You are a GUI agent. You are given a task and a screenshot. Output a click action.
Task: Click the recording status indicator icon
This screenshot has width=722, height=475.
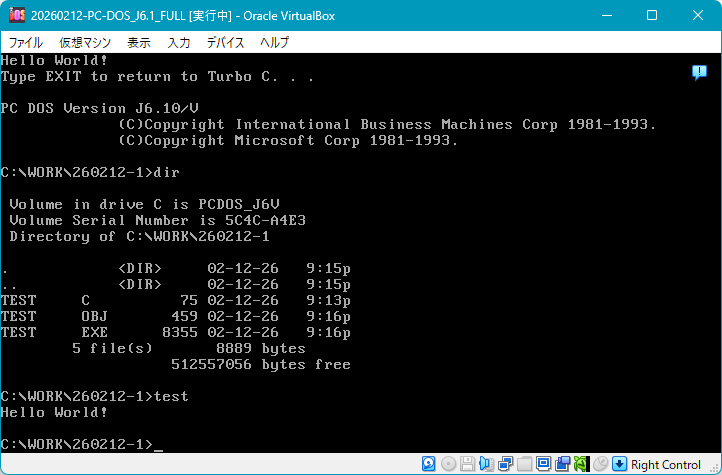[562, 464]
